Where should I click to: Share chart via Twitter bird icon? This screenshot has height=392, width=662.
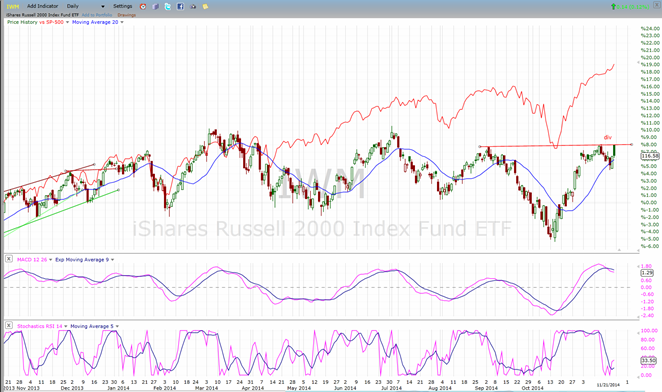[x=168, y=6]
